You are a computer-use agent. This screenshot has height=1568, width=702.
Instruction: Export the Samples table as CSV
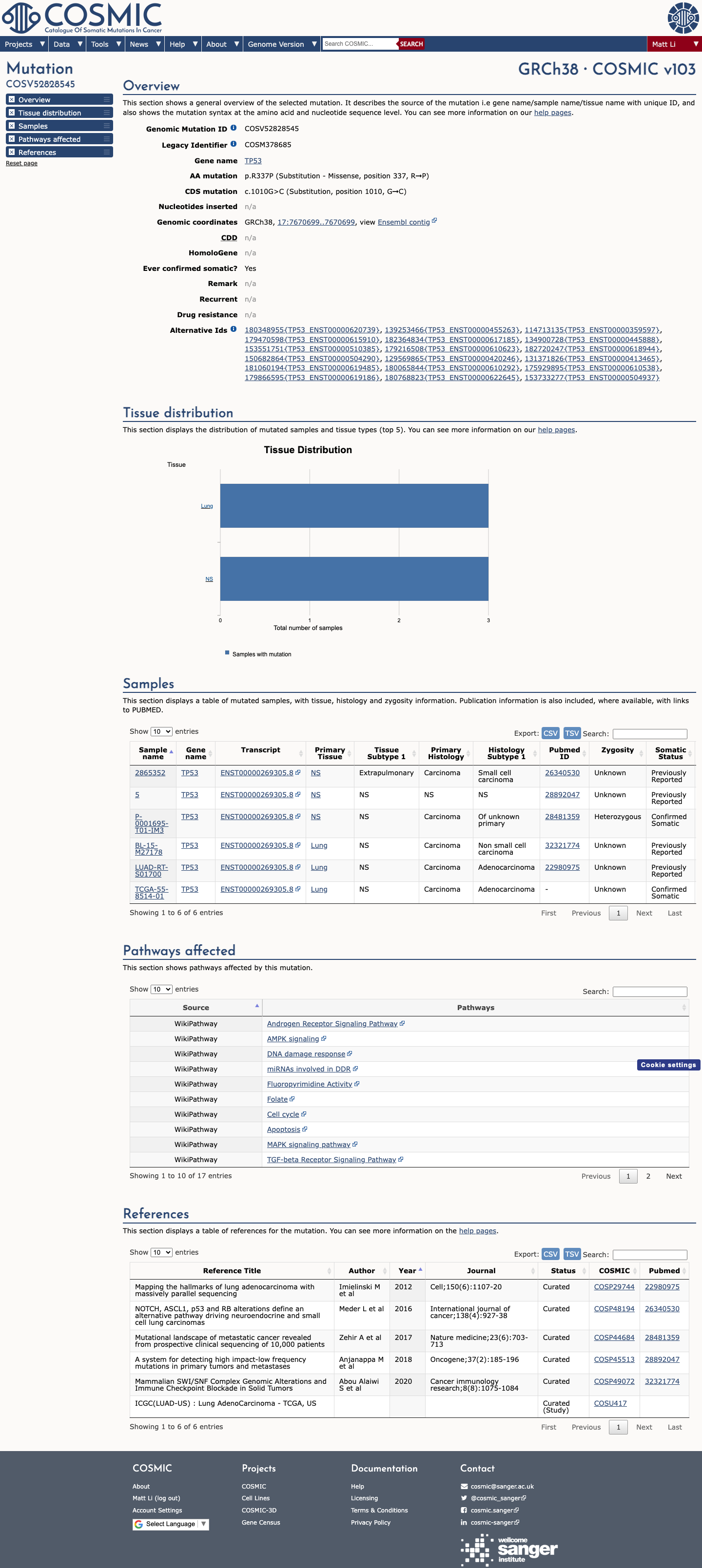tap(550, 733)
